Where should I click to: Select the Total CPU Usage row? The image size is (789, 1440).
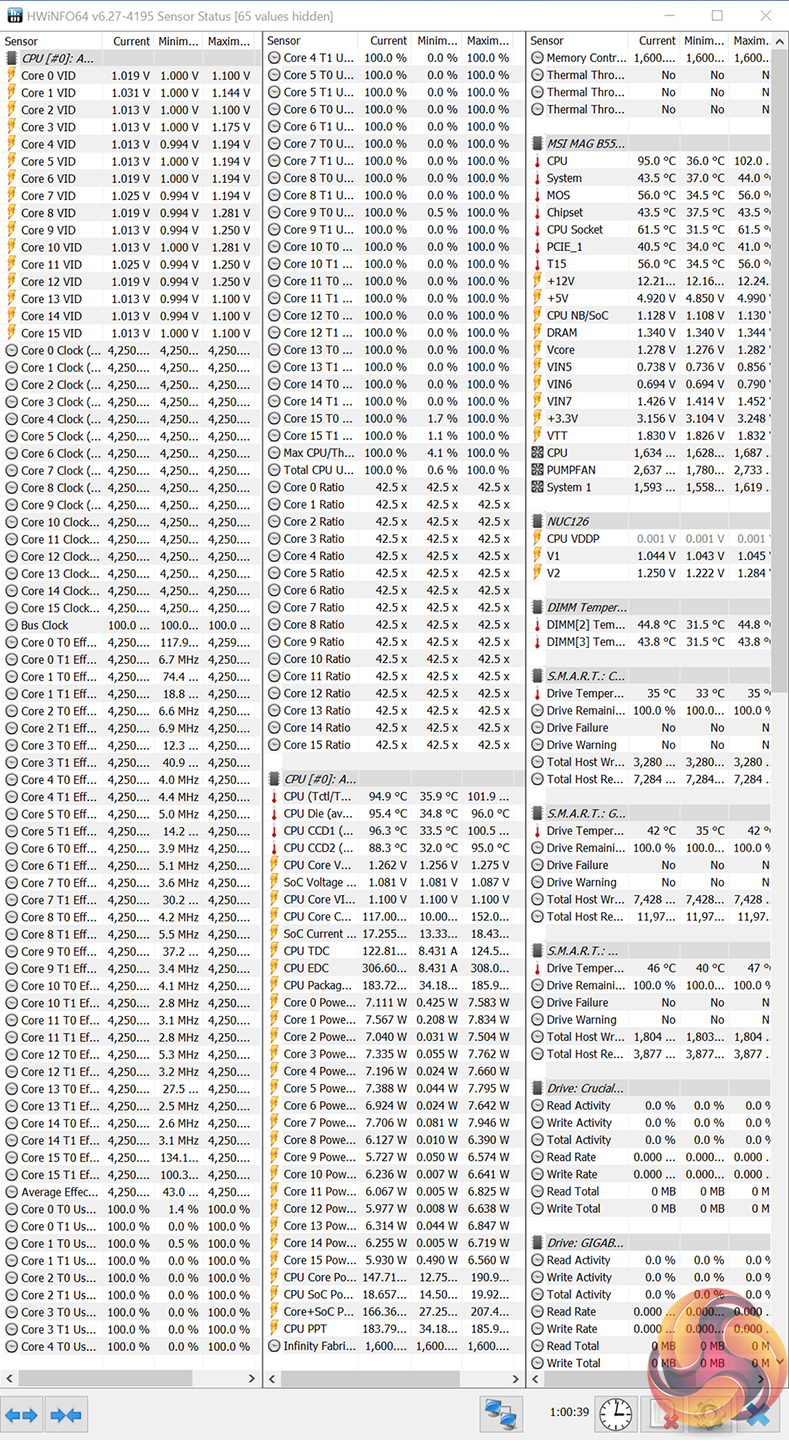pos(318,470)
